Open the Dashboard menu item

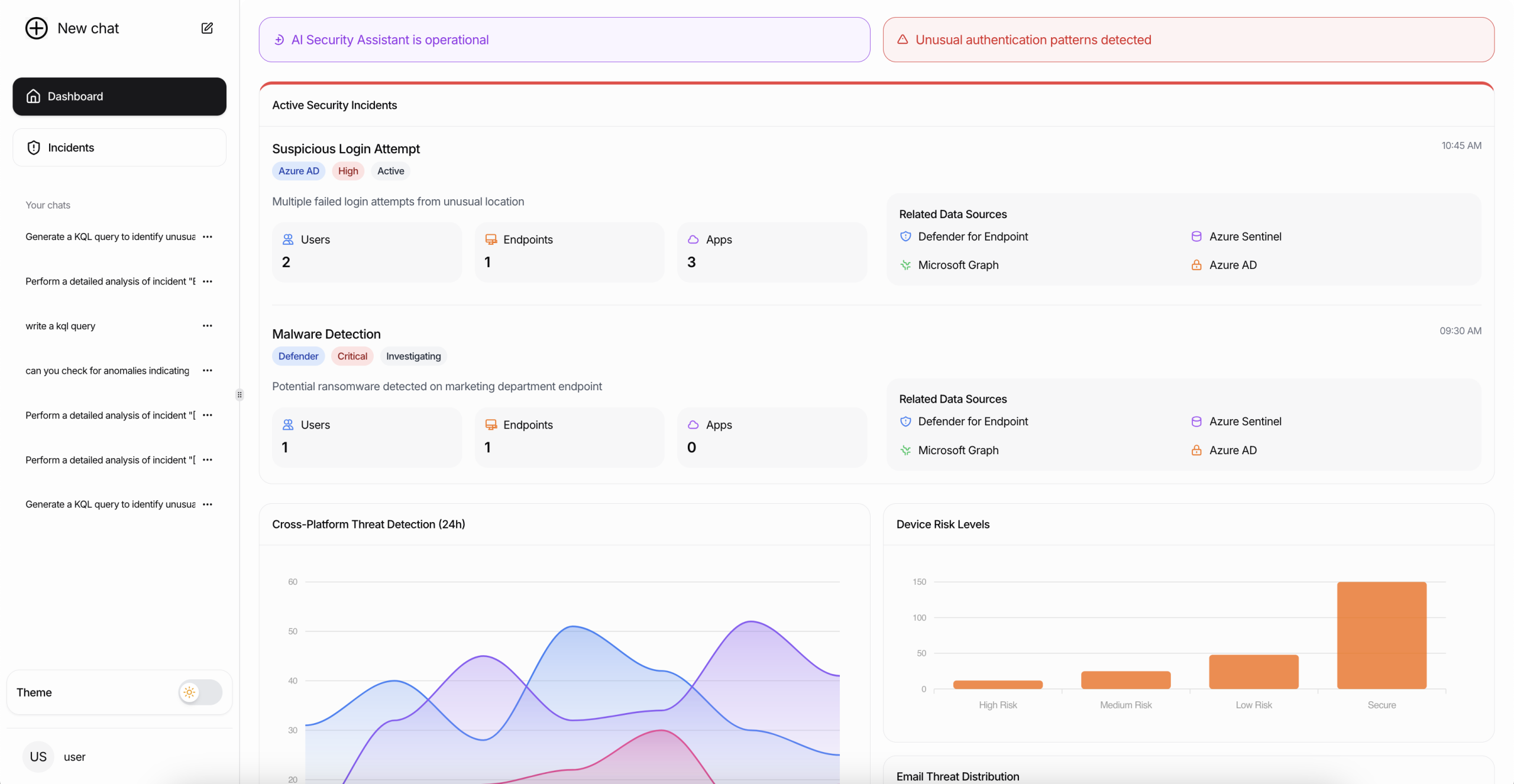[x=119, y=96]
